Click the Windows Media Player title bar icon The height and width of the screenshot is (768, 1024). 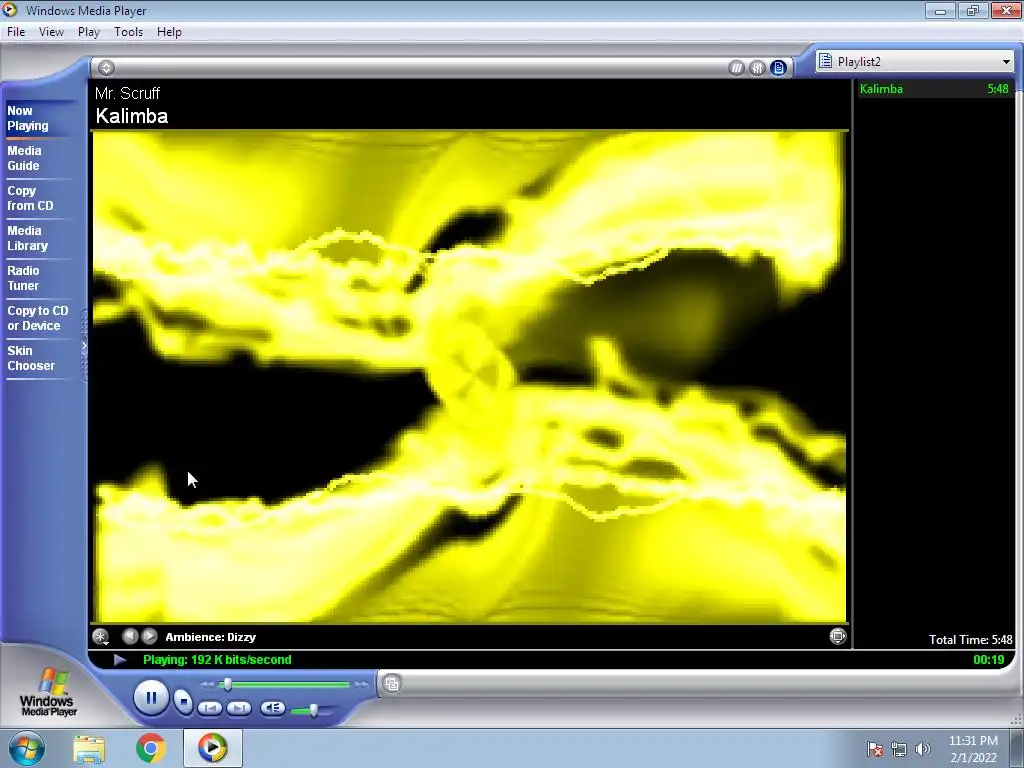point(9,10)
